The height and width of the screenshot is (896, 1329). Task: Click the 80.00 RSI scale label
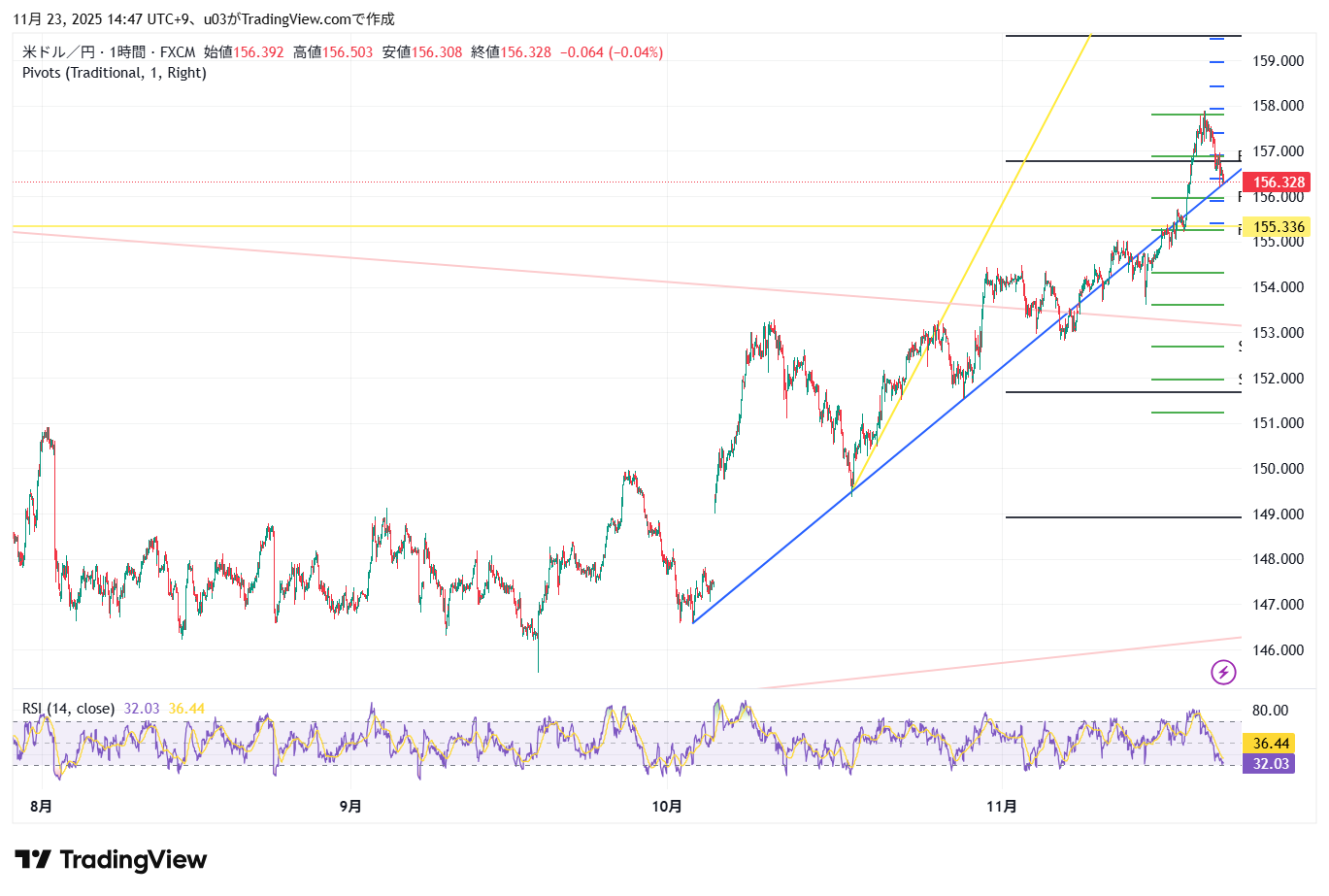(x=1270, y=711)
